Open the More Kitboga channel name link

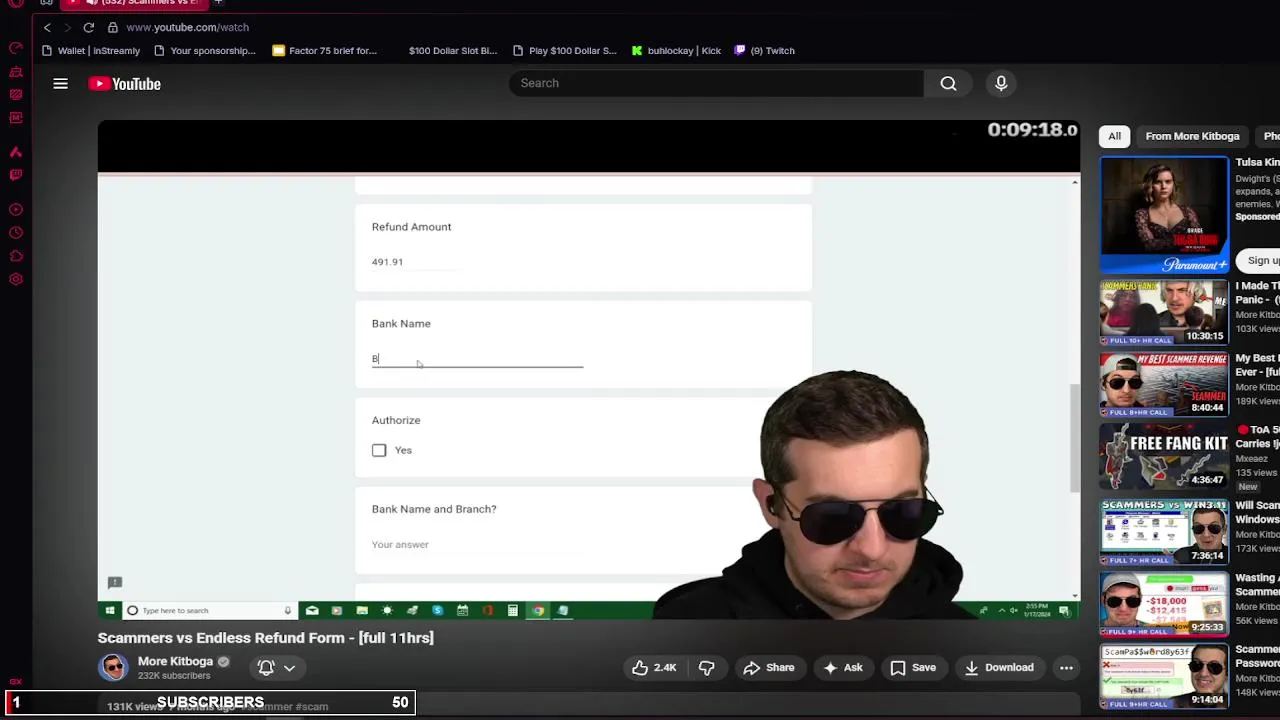[175, 661]
